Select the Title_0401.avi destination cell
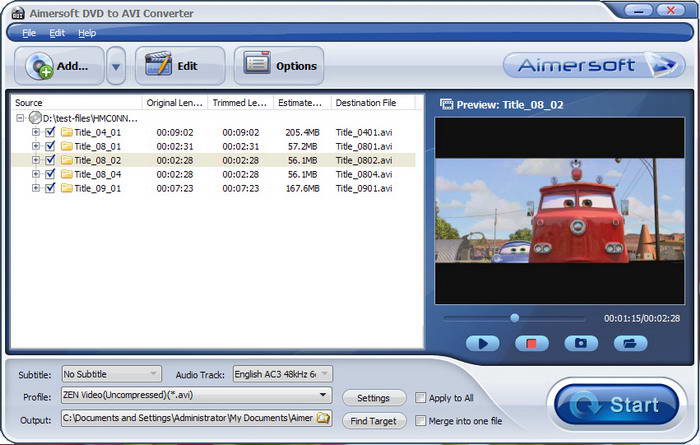 click(364, 132)
